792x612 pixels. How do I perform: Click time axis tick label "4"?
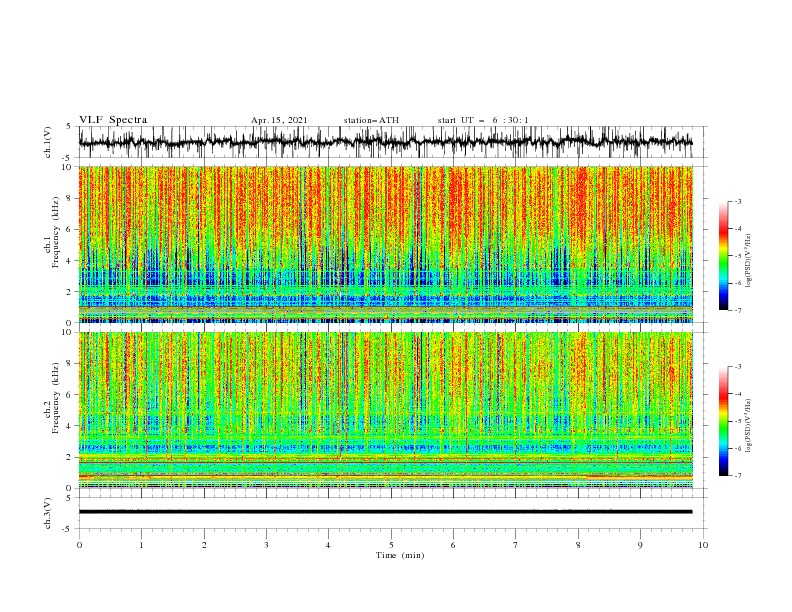coord(328,545)
